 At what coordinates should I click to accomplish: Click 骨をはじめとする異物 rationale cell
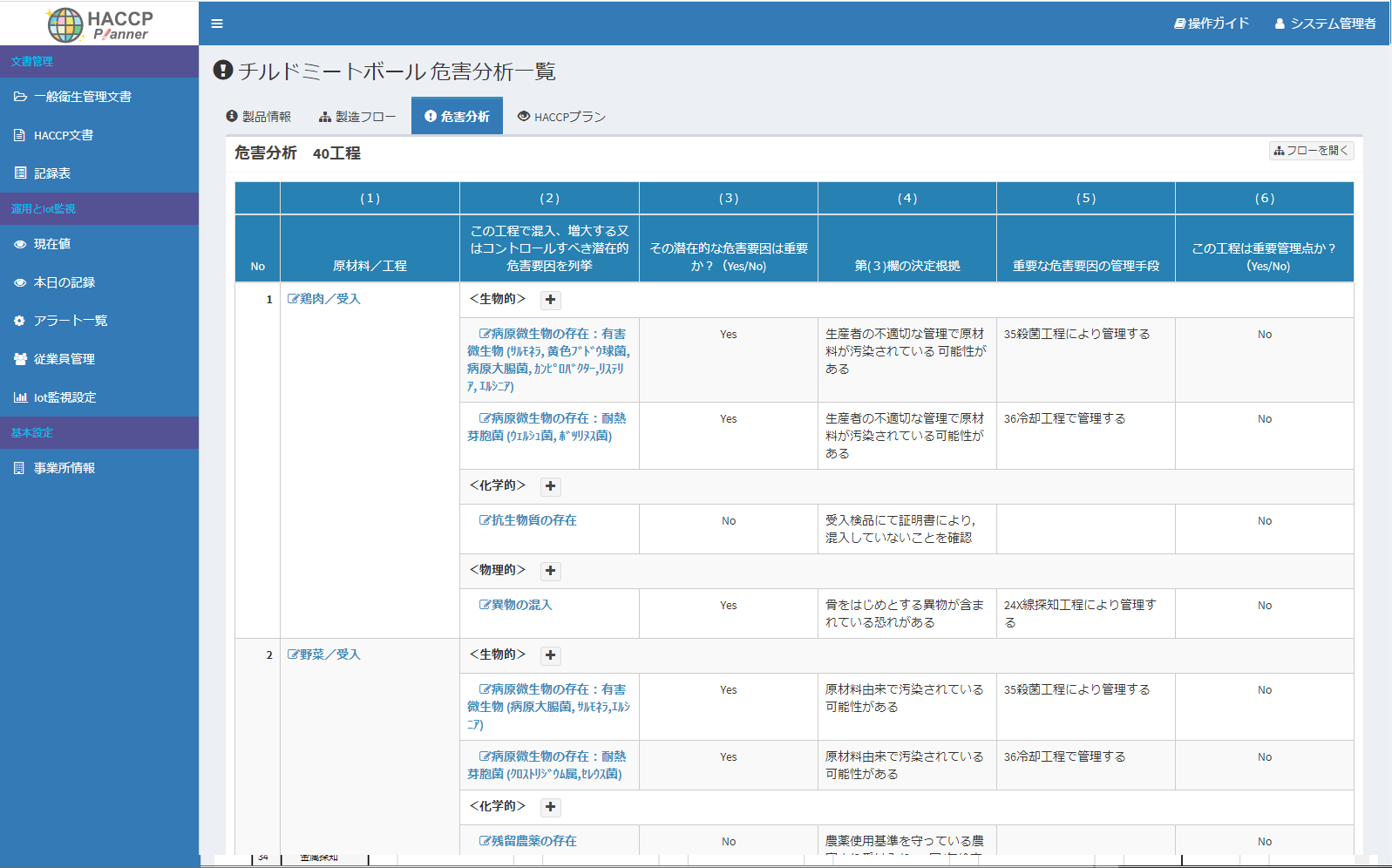[x=907, y=614]
